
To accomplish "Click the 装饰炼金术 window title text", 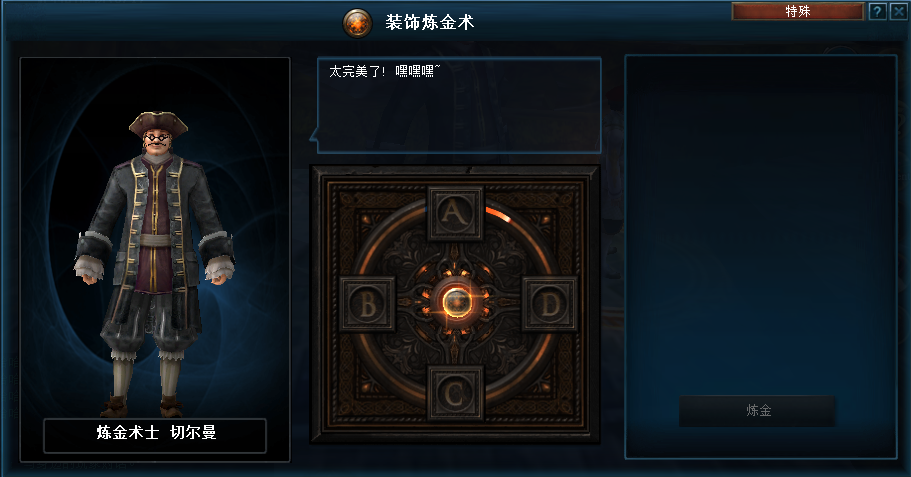I will point(430,23).
